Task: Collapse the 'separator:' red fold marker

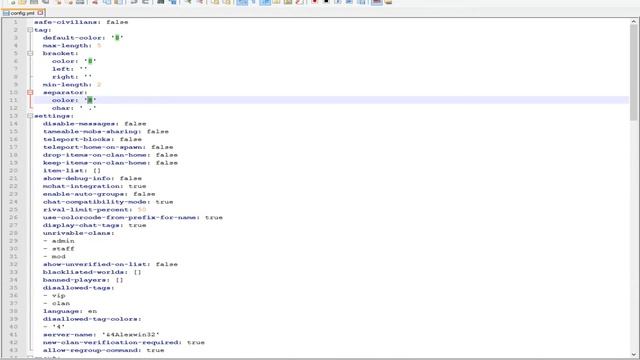Action: (x=30, y=93)
